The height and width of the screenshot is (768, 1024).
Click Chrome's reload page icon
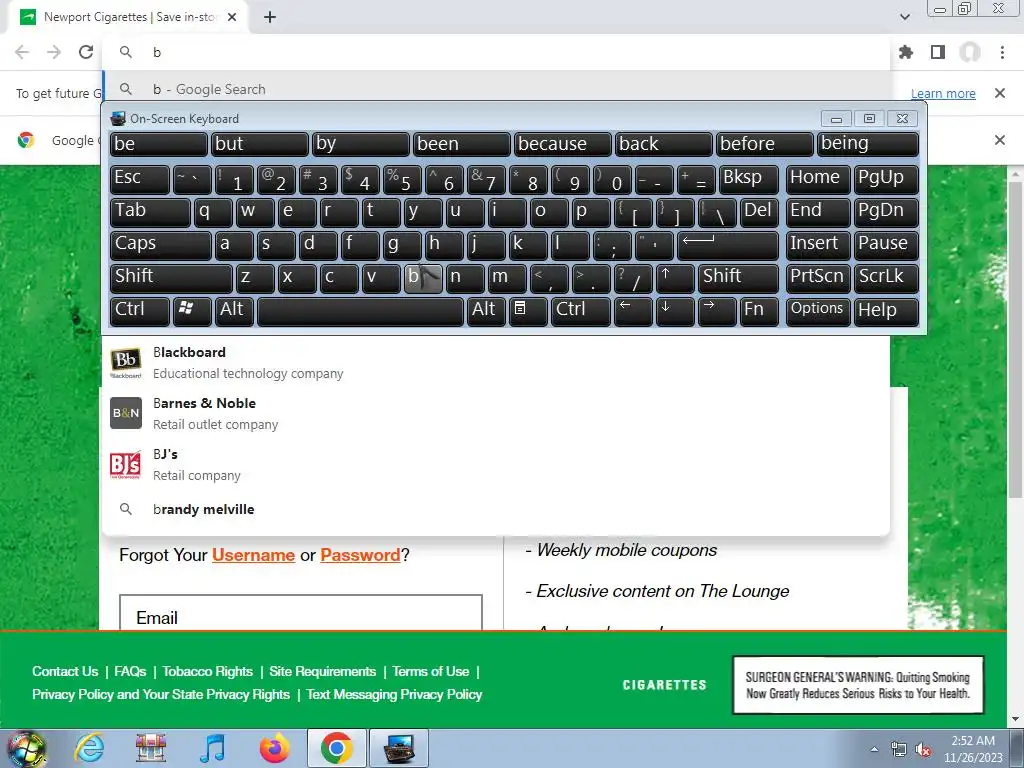click(x=86, y=52)
